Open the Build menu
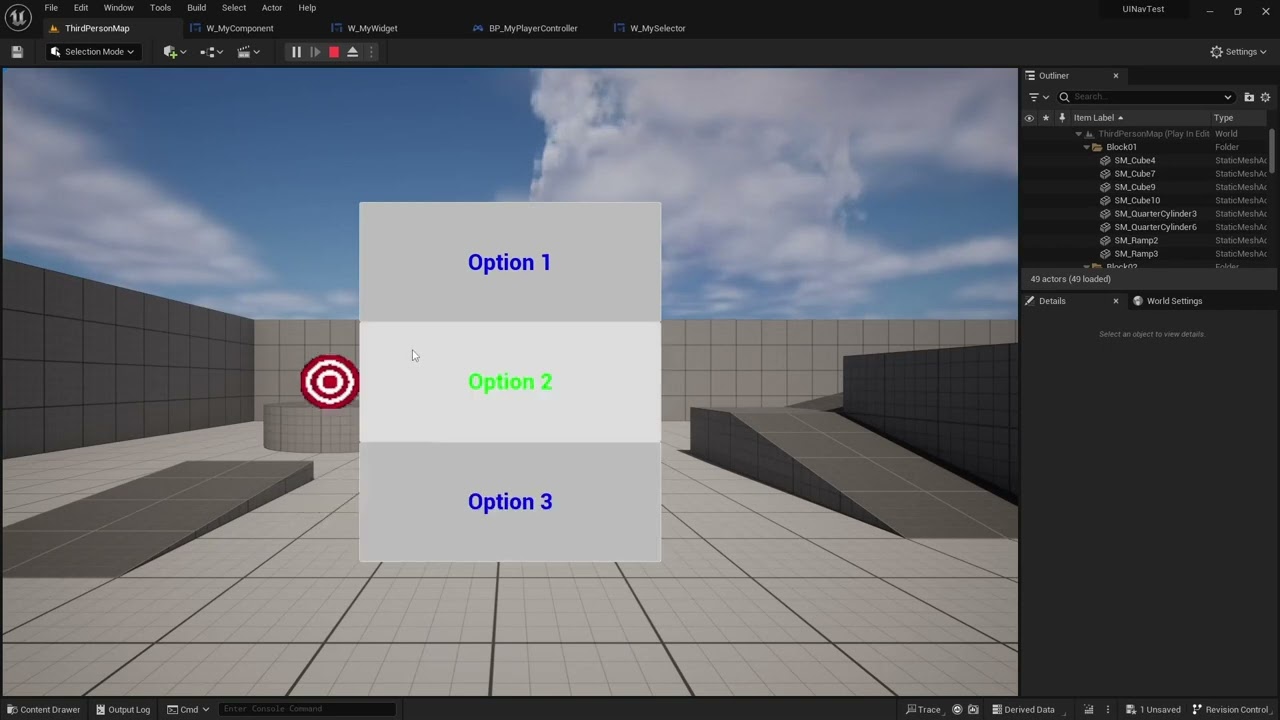The width and height of the screenshot is (1280, 720). click(196, 8)
